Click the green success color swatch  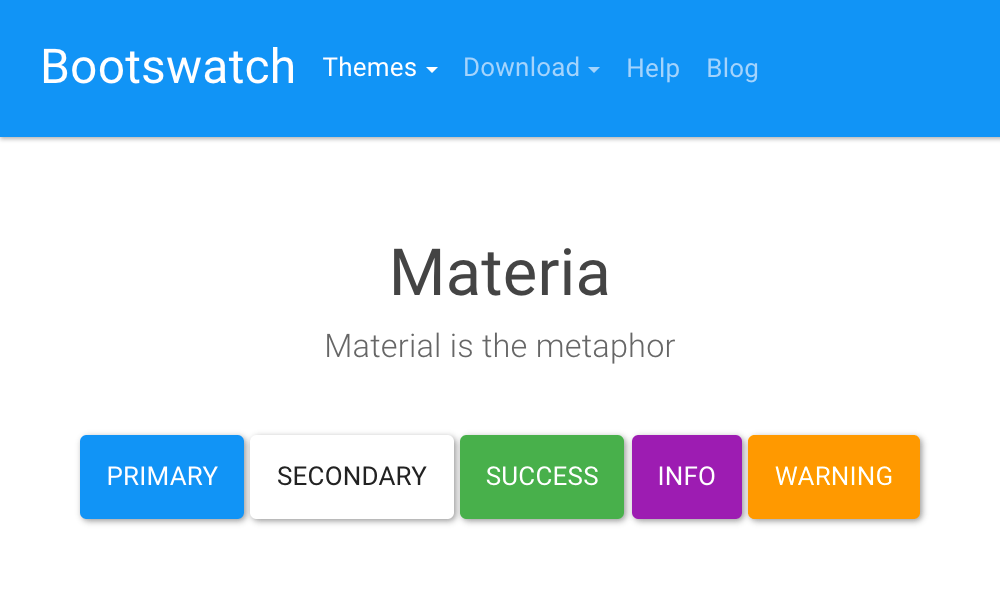coord(542,477)
